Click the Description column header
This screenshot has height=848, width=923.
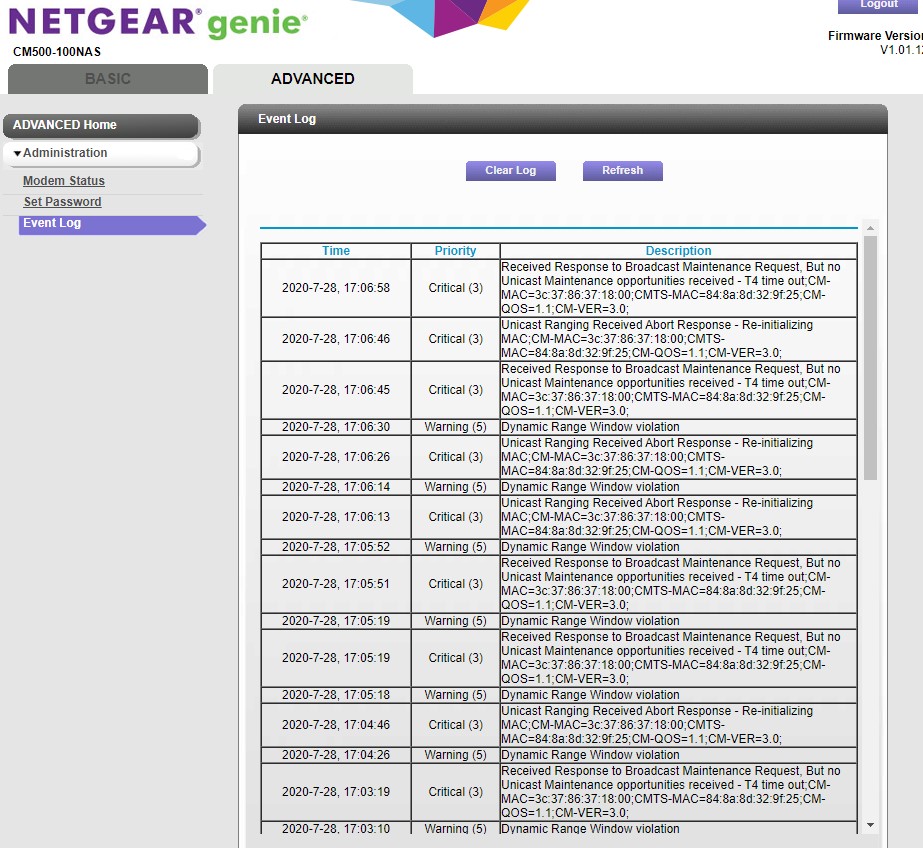coord(678,251)
